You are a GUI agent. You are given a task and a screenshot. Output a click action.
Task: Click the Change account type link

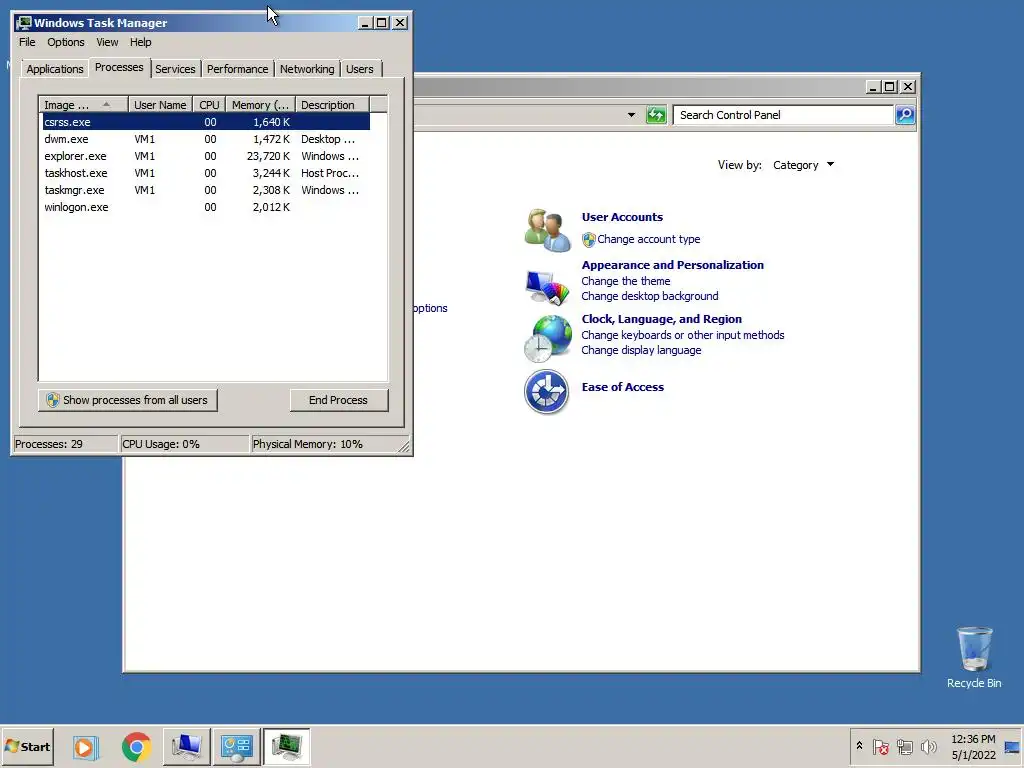coord(648,240)
